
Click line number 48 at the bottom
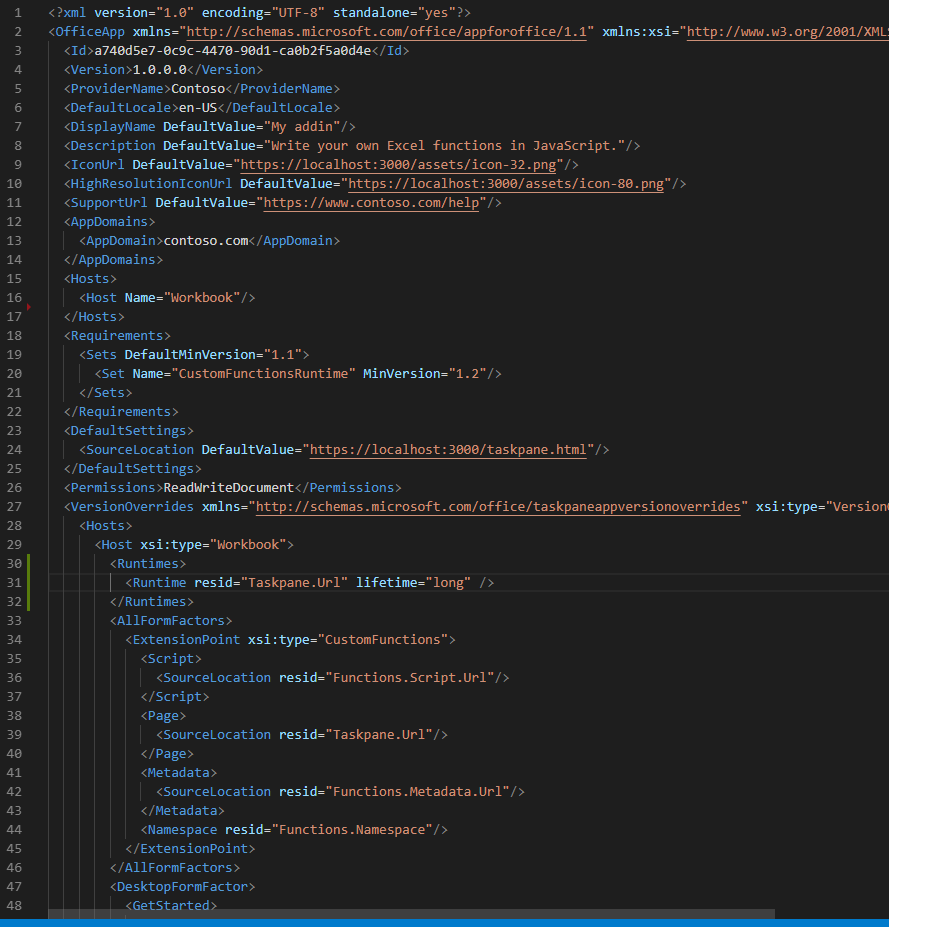click(14, 905)
